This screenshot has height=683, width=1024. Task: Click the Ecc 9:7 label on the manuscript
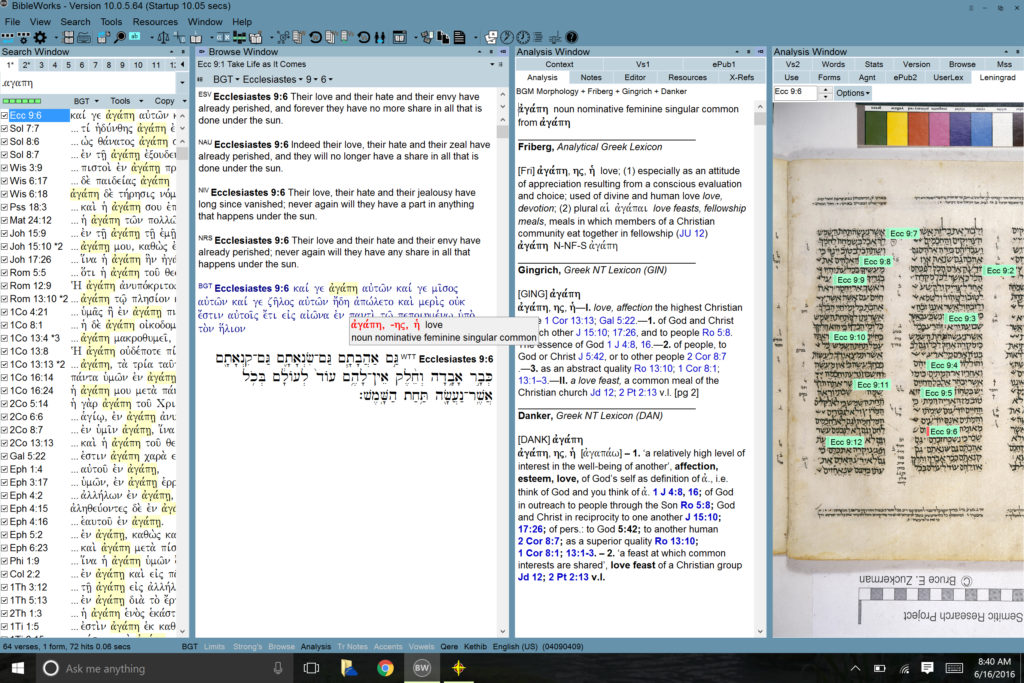coord(903,233)
